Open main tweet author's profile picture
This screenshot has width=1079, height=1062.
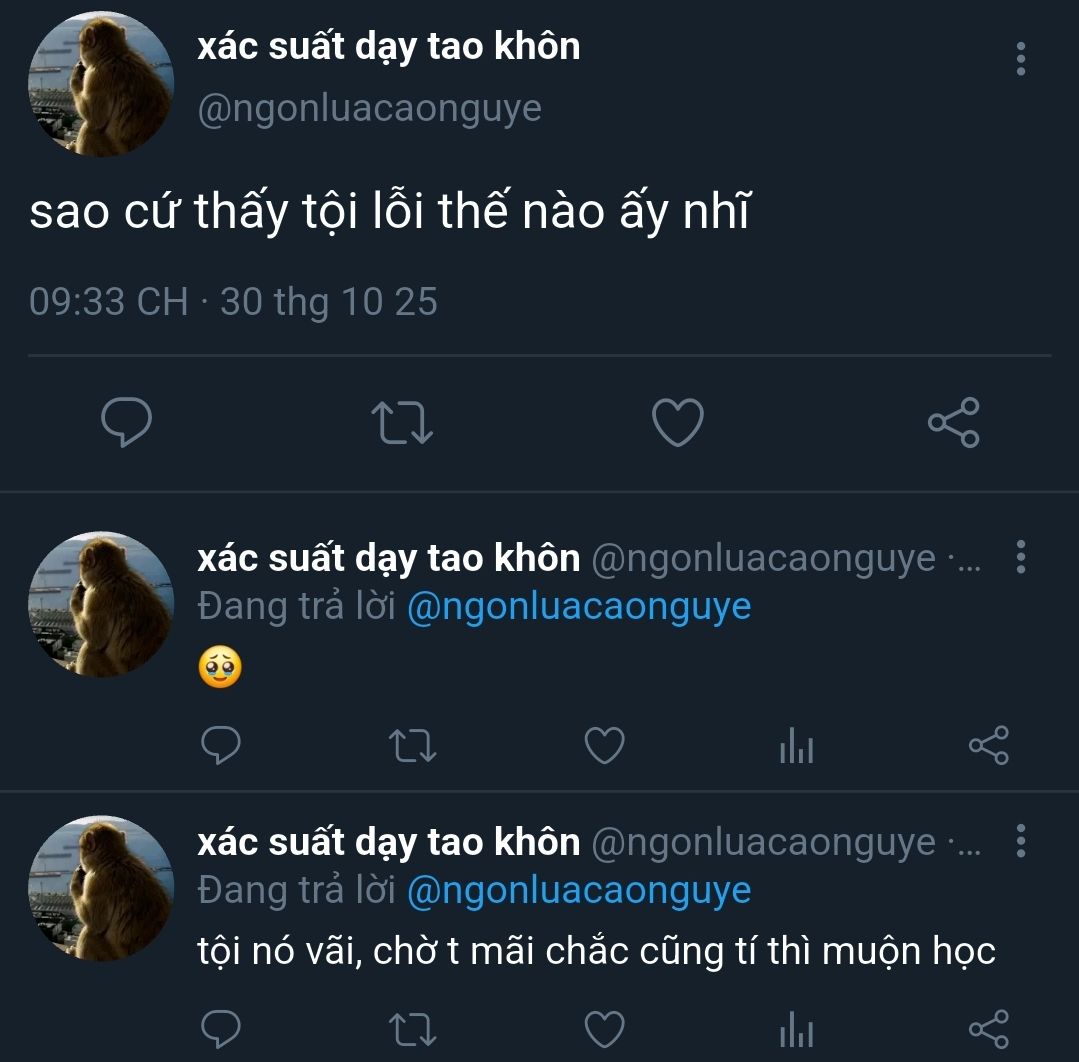100,84
